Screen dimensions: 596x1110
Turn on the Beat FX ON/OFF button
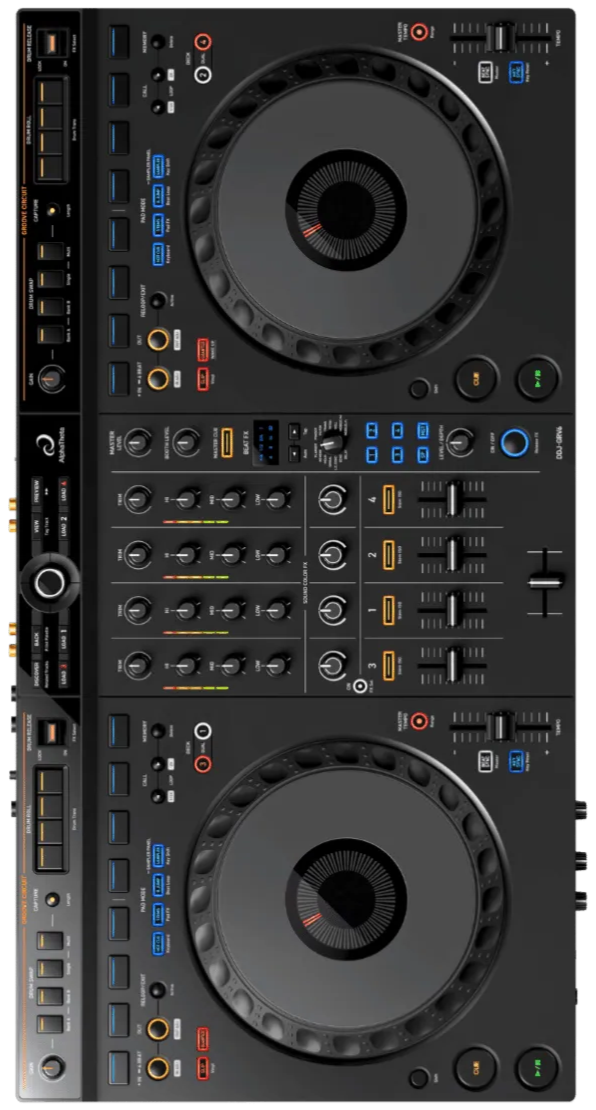(x=515, y=442)
